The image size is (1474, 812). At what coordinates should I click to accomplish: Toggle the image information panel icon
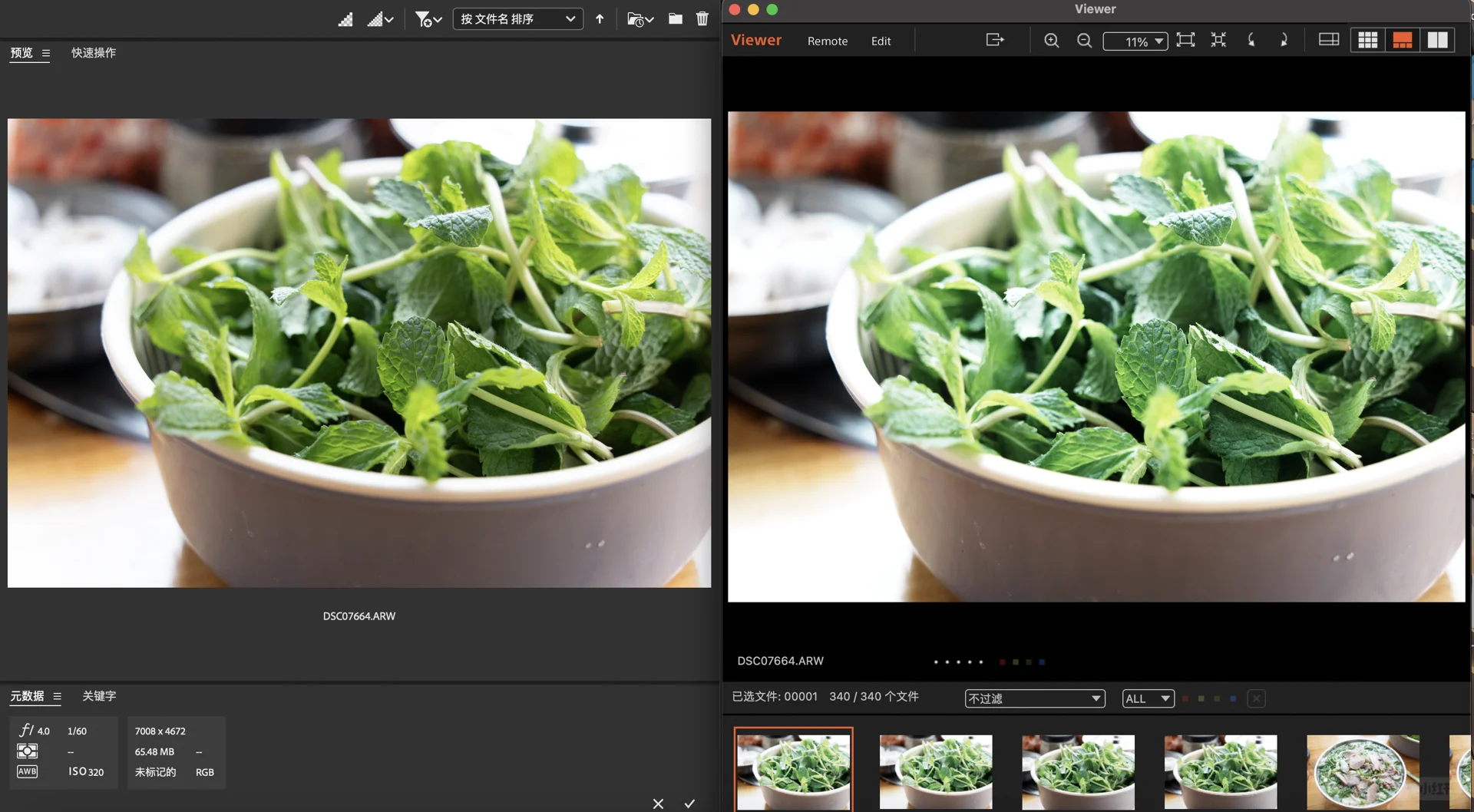[1329, 40]
